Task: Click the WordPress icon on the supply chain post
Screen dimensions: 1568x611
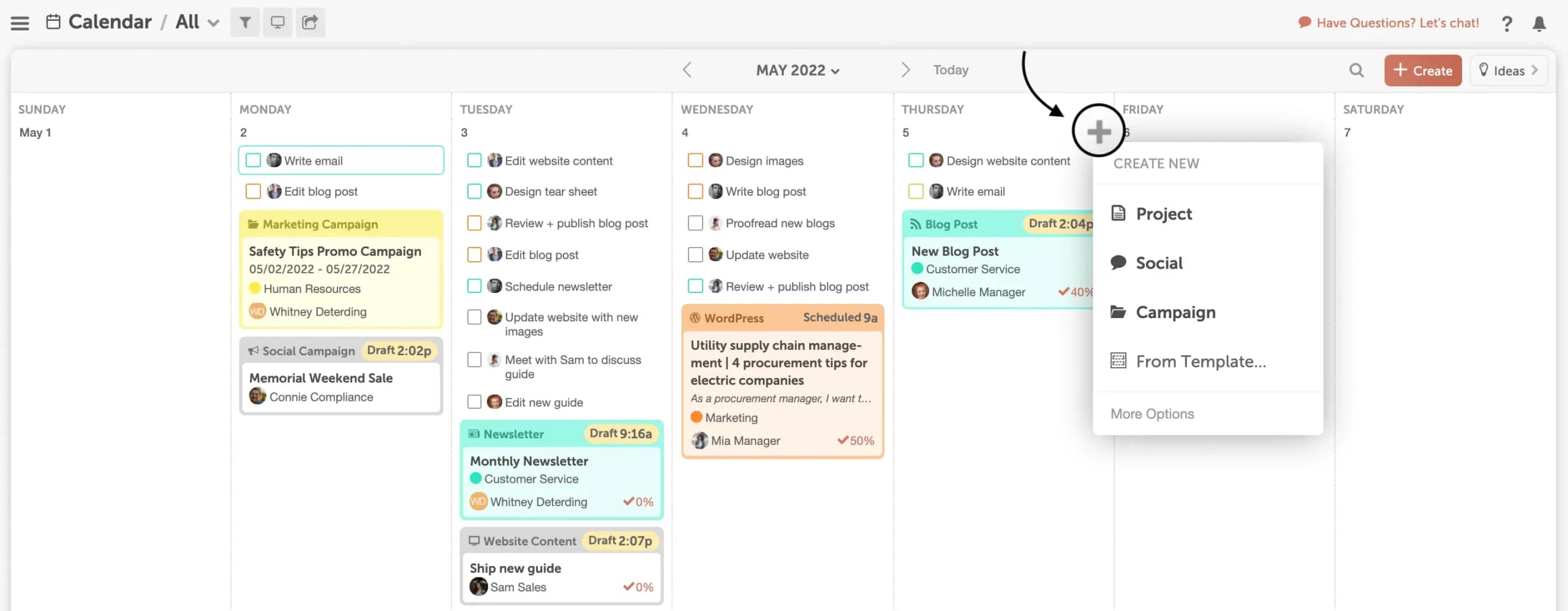Action: (696, 317)
